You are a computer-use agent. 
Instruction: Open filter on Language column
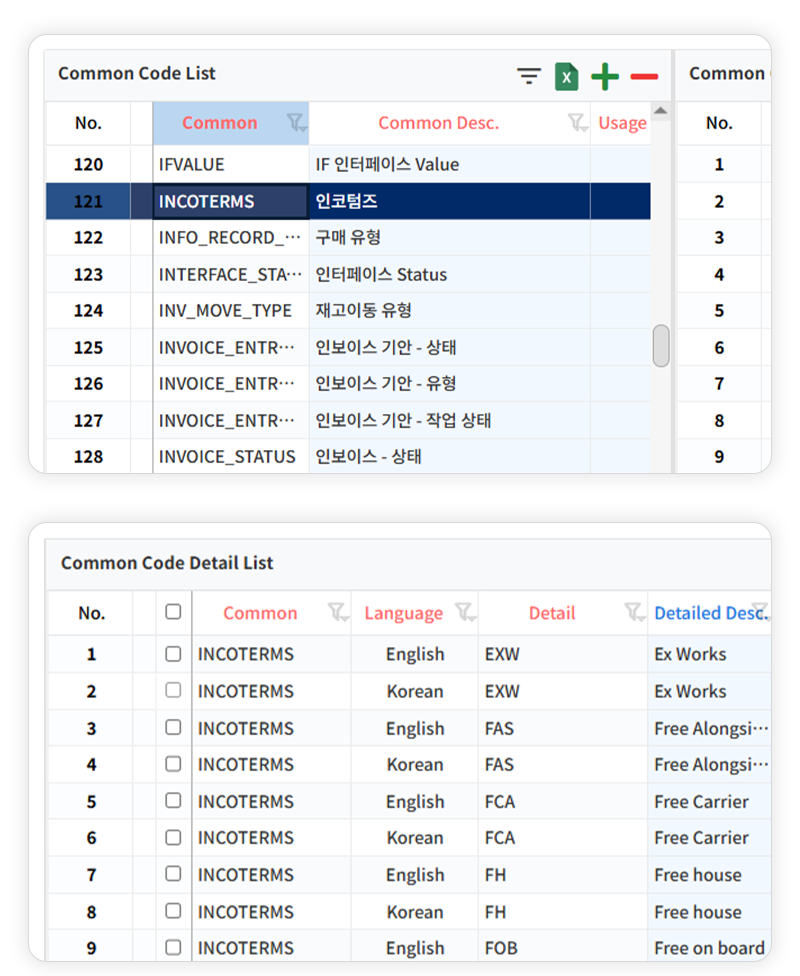pyautogui.click(x=464, y=612)
